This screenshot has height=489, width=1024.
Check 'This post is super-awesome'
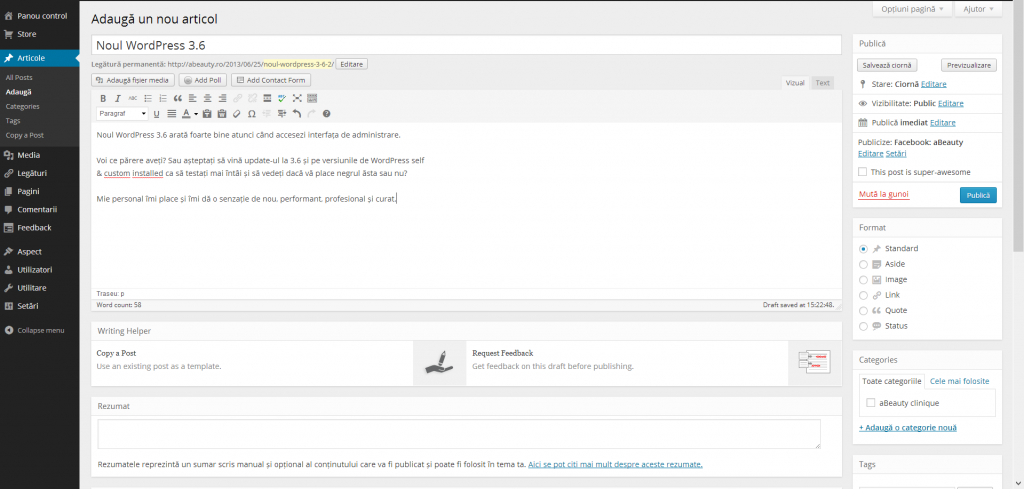pyautogui.click(x=863, y=172)
